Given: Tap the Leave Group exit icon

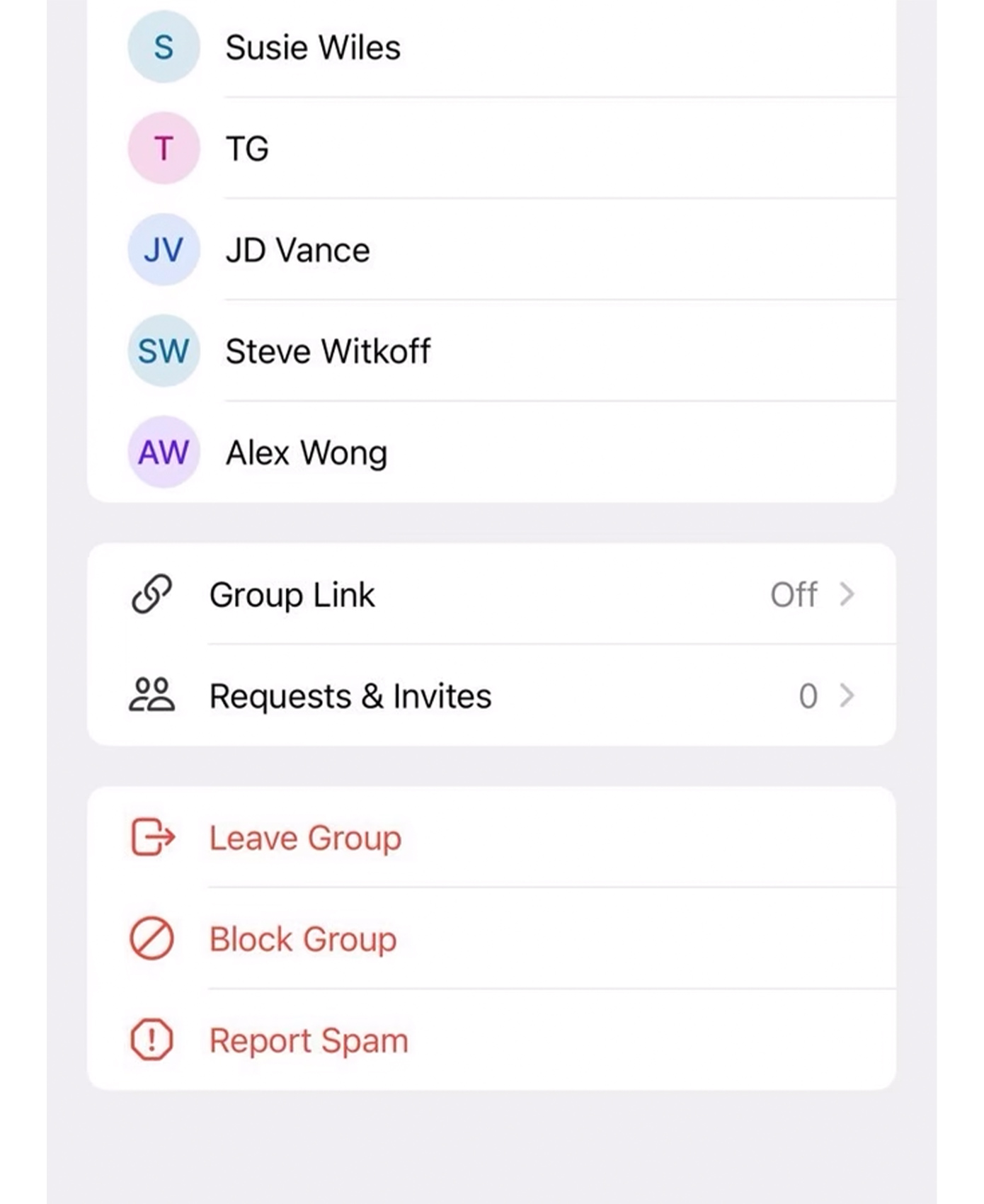Looking at the screenshot, I should (x=153, y=837).
